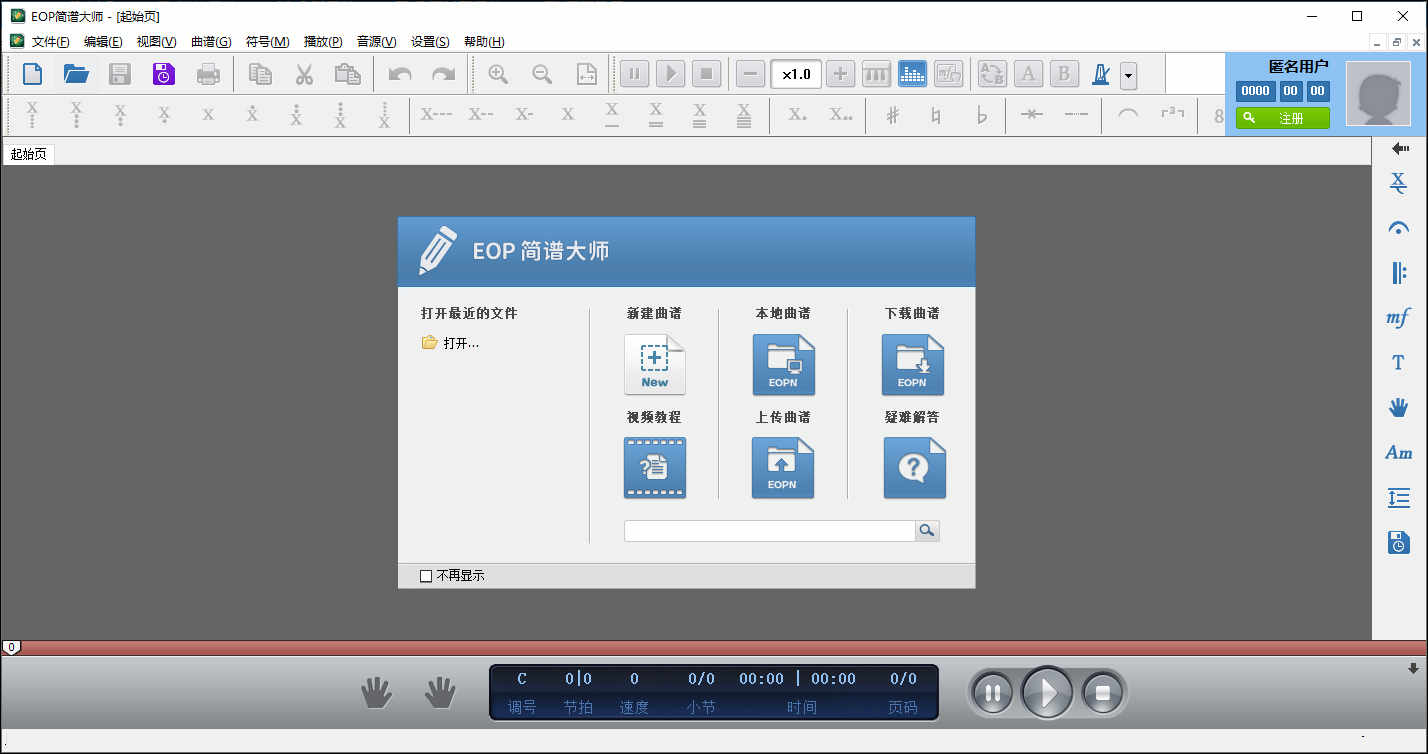Screen dimensions: 1428x754
Task: Toggle the highlighted keyboard display button
Action: click(x=912, y=73)
